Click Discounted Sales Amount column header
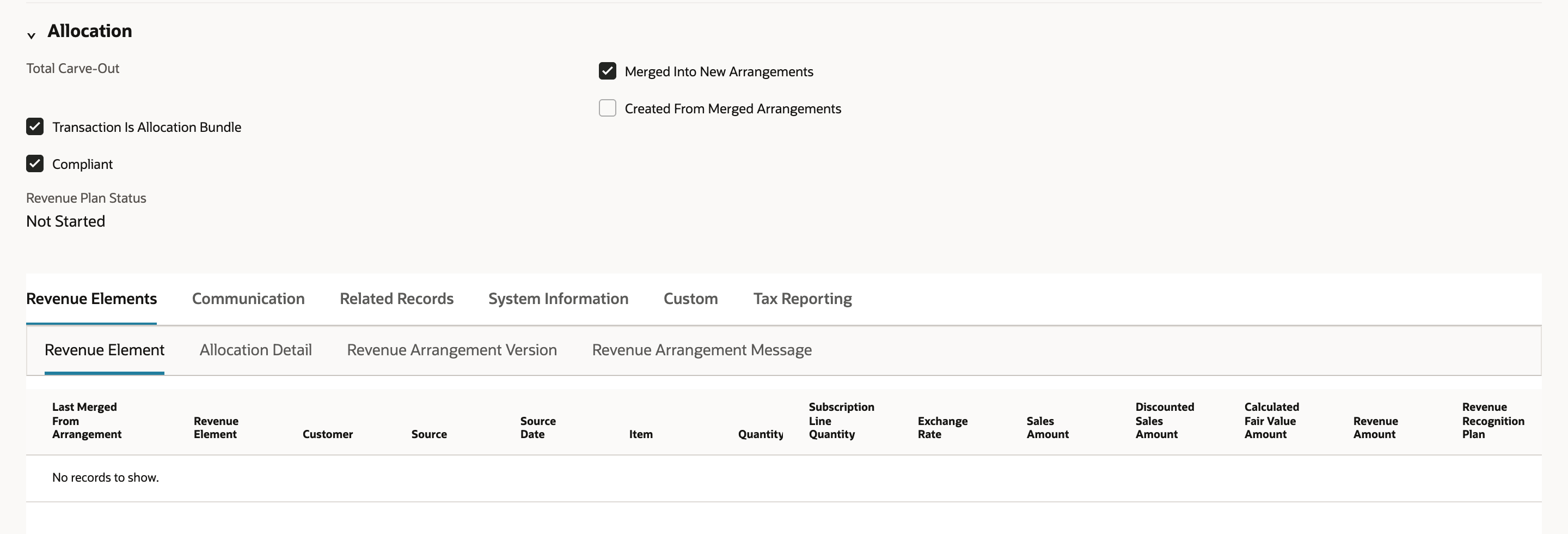Viewport: 1568px width, 534px height. pyautogui.click(x=1165, y=420)
